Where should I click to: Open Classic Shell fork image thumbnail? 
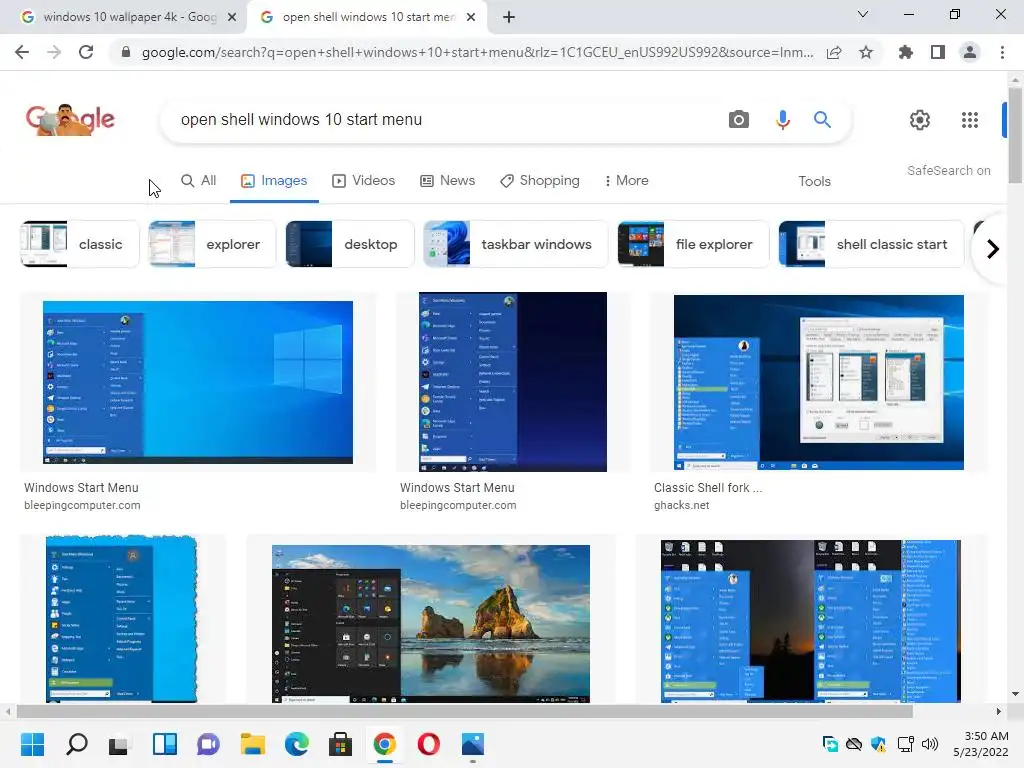click(x=819, y=382)
